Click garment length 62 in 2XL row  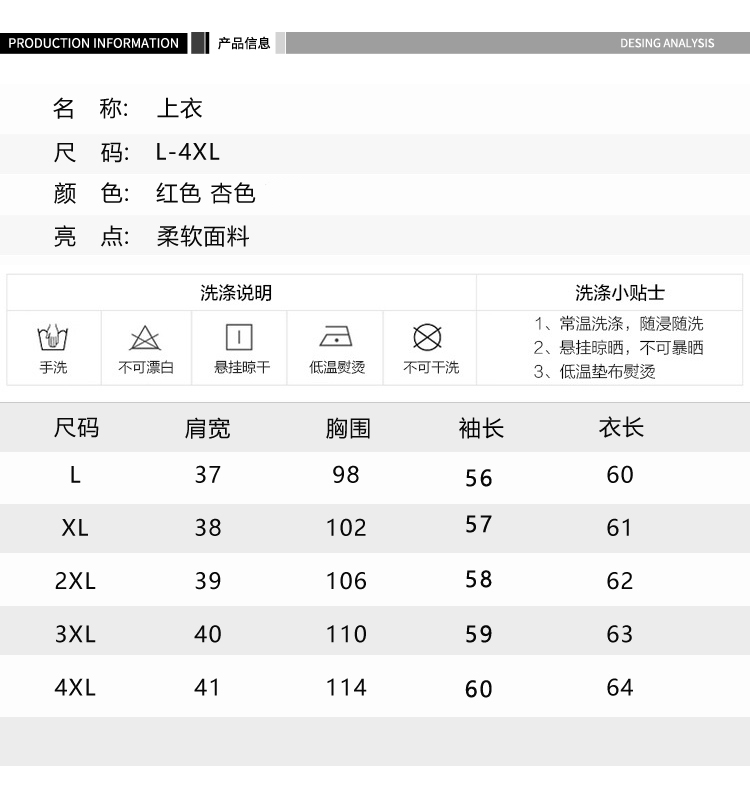tap(619, 581)
